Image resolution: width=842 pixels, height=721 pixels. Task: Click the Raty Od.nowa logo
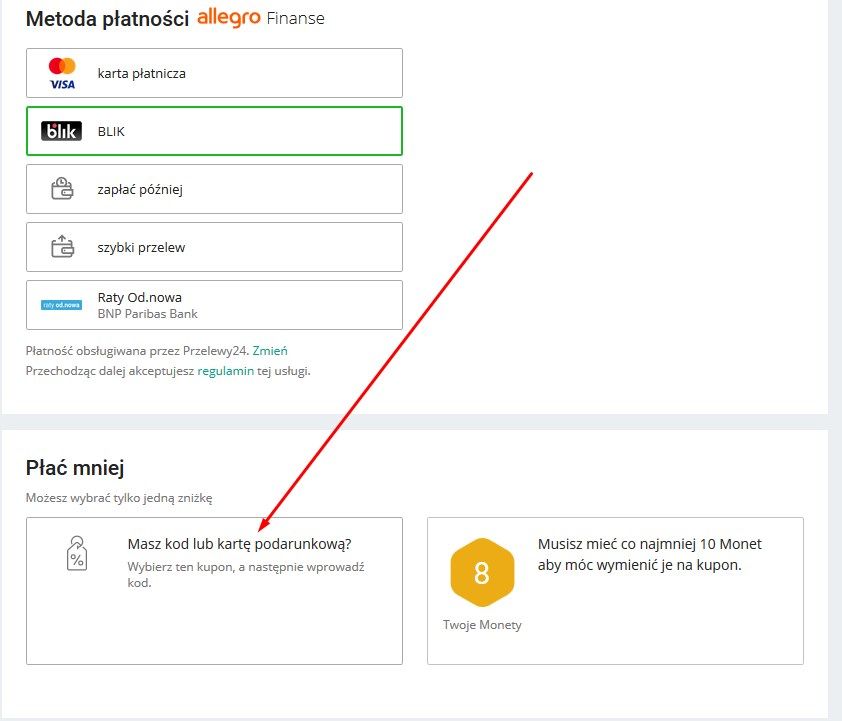(62, 305)
